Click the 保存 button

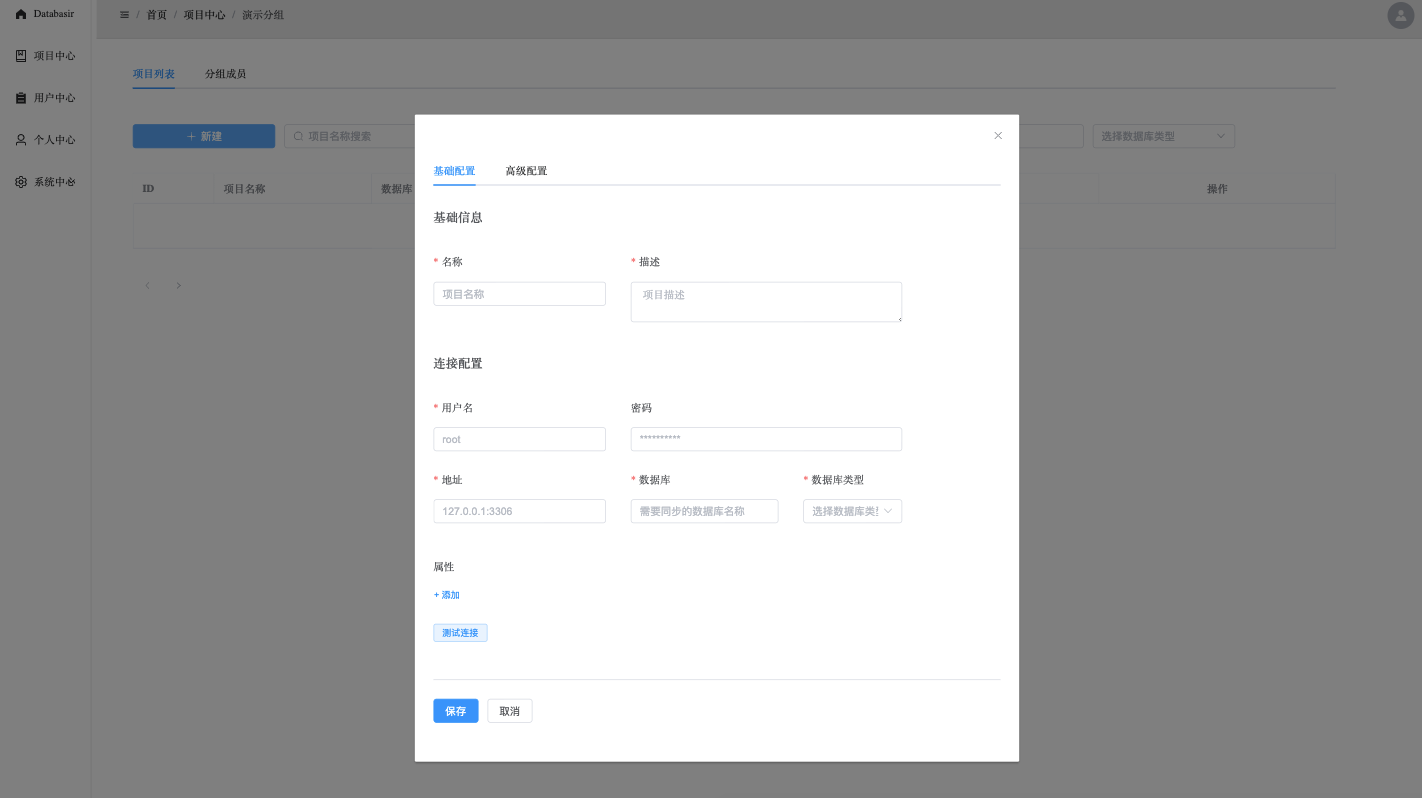pyautogui.click(x=455, y=711)
